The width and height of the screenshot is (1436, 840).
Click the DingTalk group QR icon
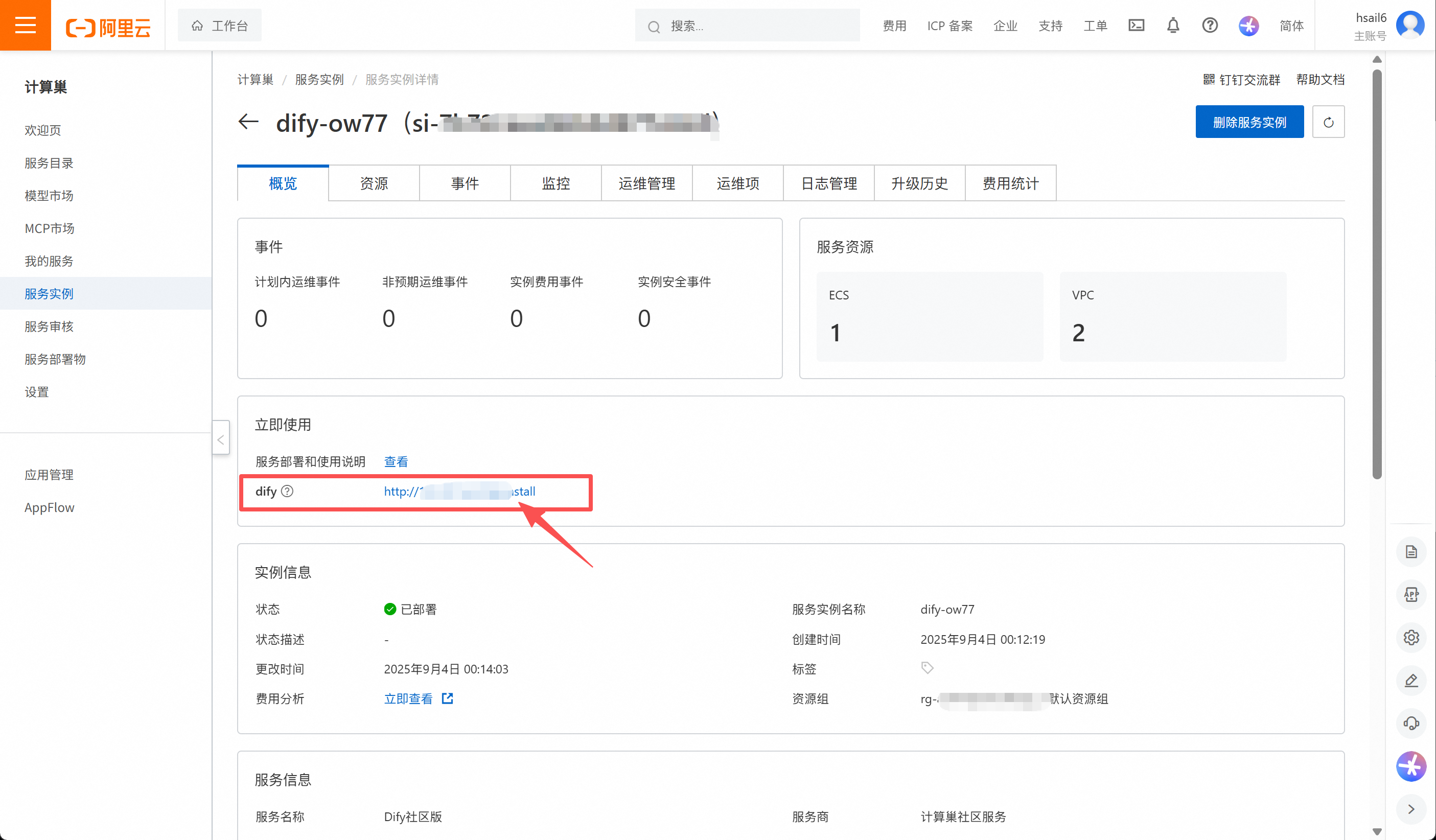pos(1209,79)
